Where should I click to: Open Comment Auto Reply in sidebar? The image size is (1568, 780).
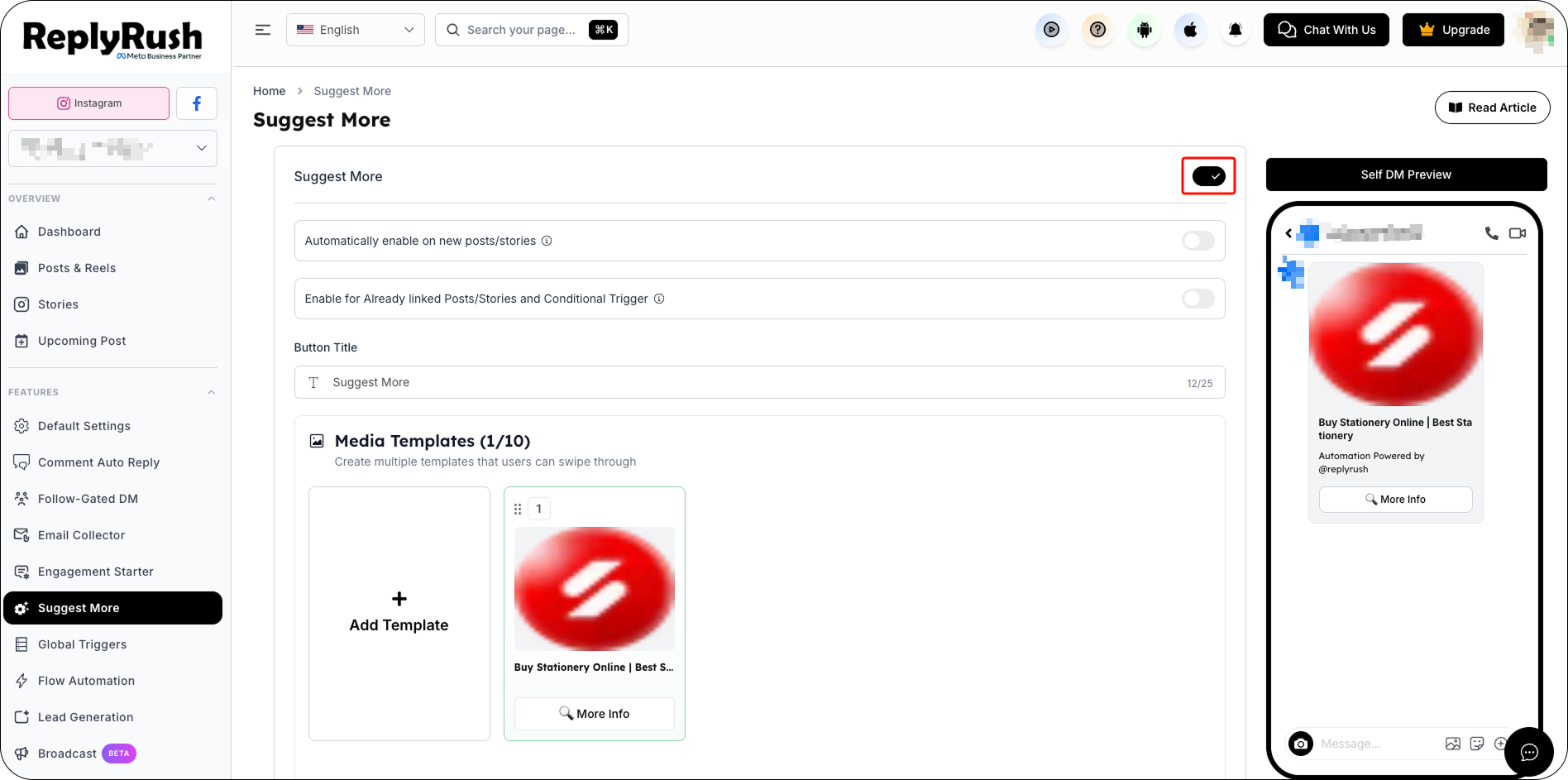tap(98, 462)
